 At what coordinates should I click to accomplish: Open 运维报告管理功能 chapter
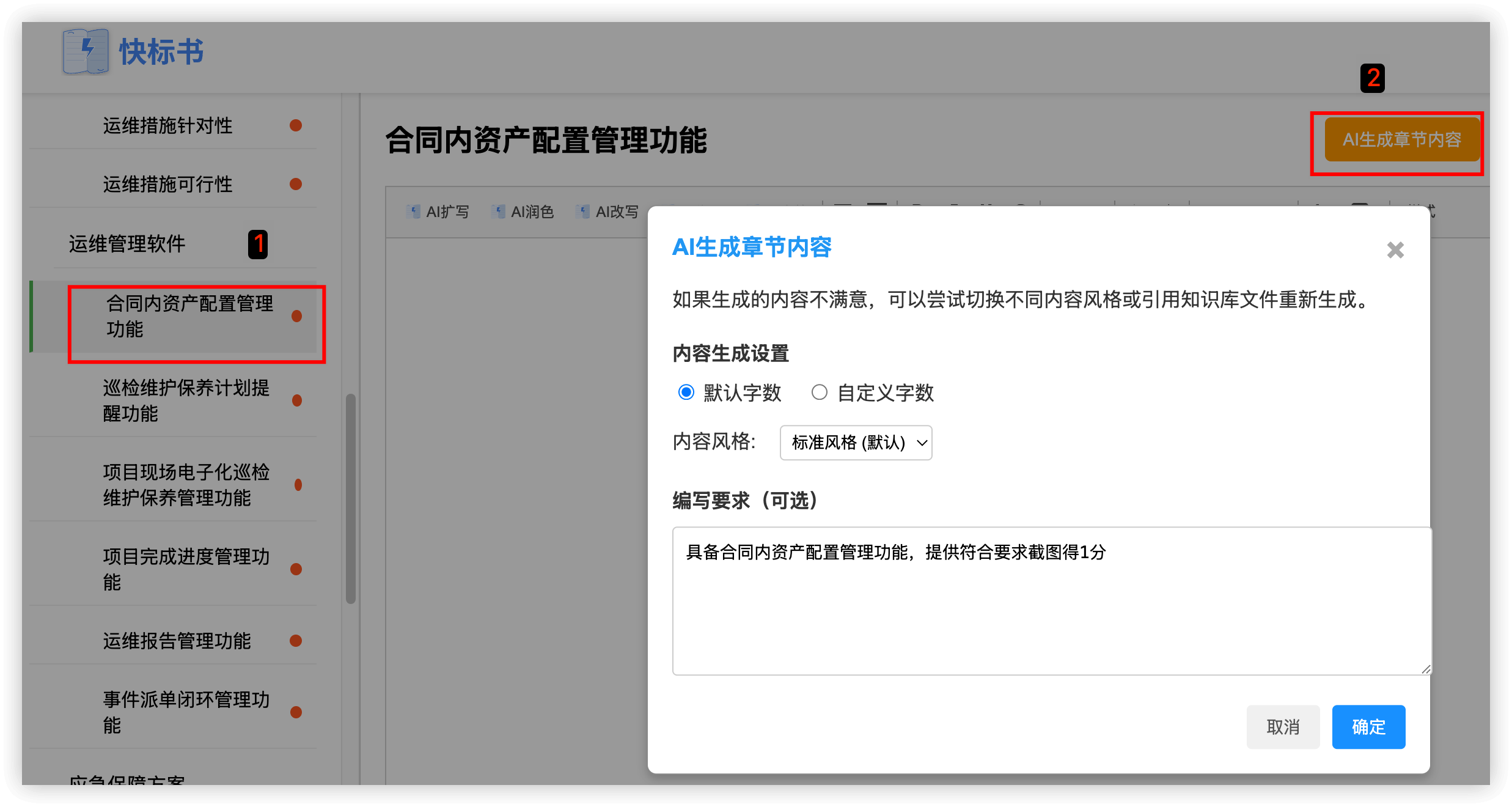tap(177, 641)
